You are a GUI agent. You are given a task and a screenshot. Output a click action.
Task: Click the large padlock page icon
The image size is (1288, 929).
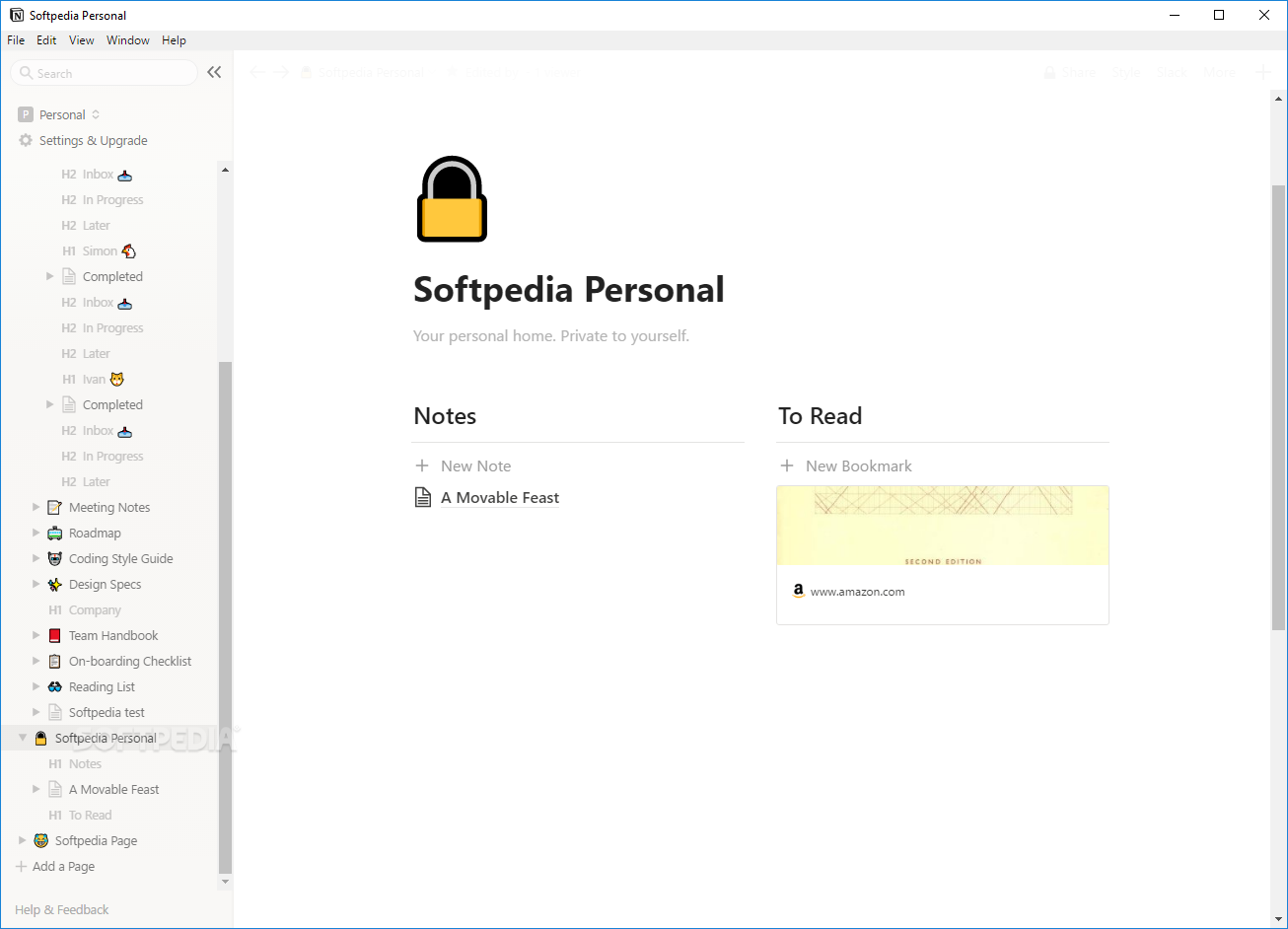[452, 199]
